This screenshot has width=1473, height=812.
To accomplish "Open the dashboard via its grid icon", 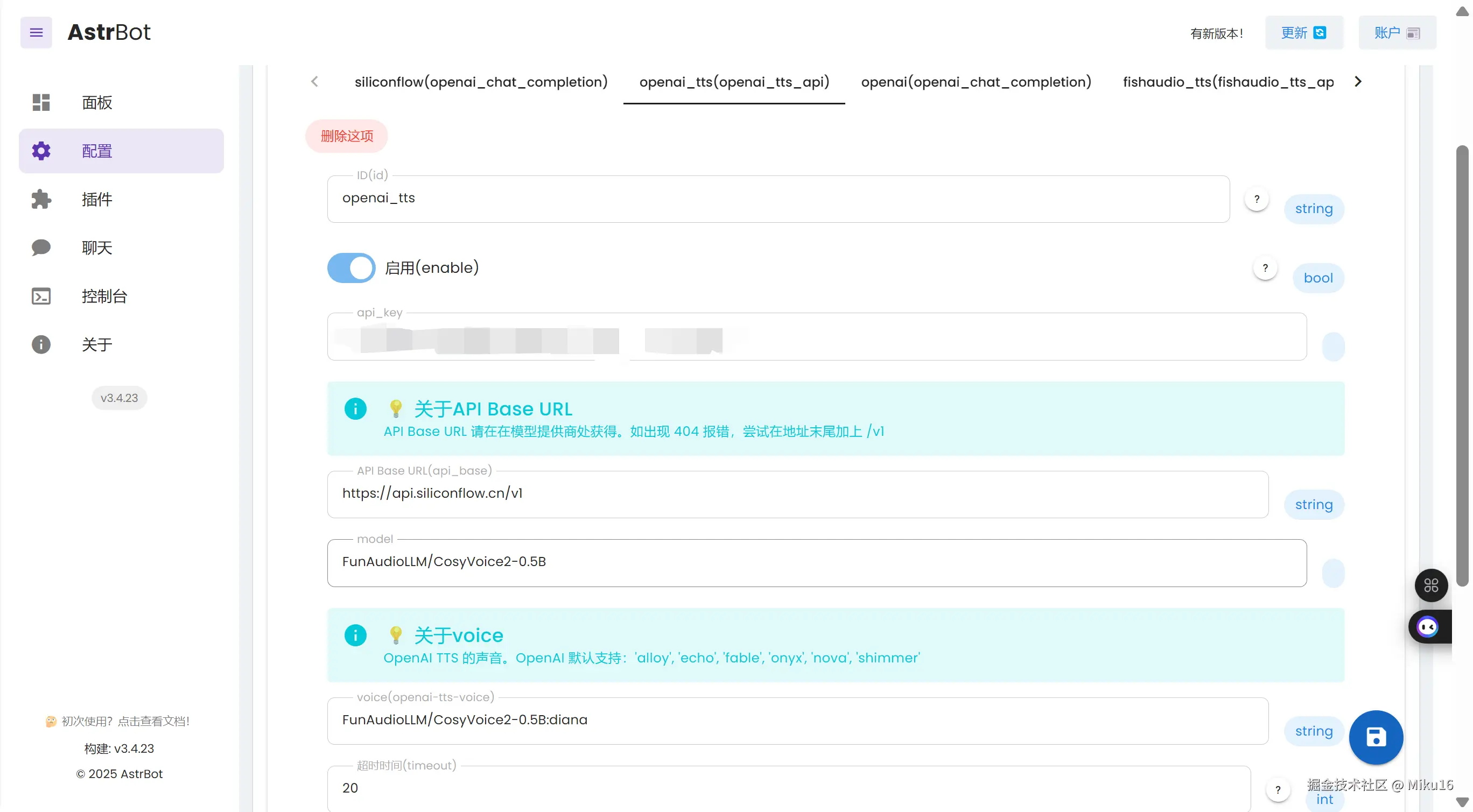I will click(41, 102).
